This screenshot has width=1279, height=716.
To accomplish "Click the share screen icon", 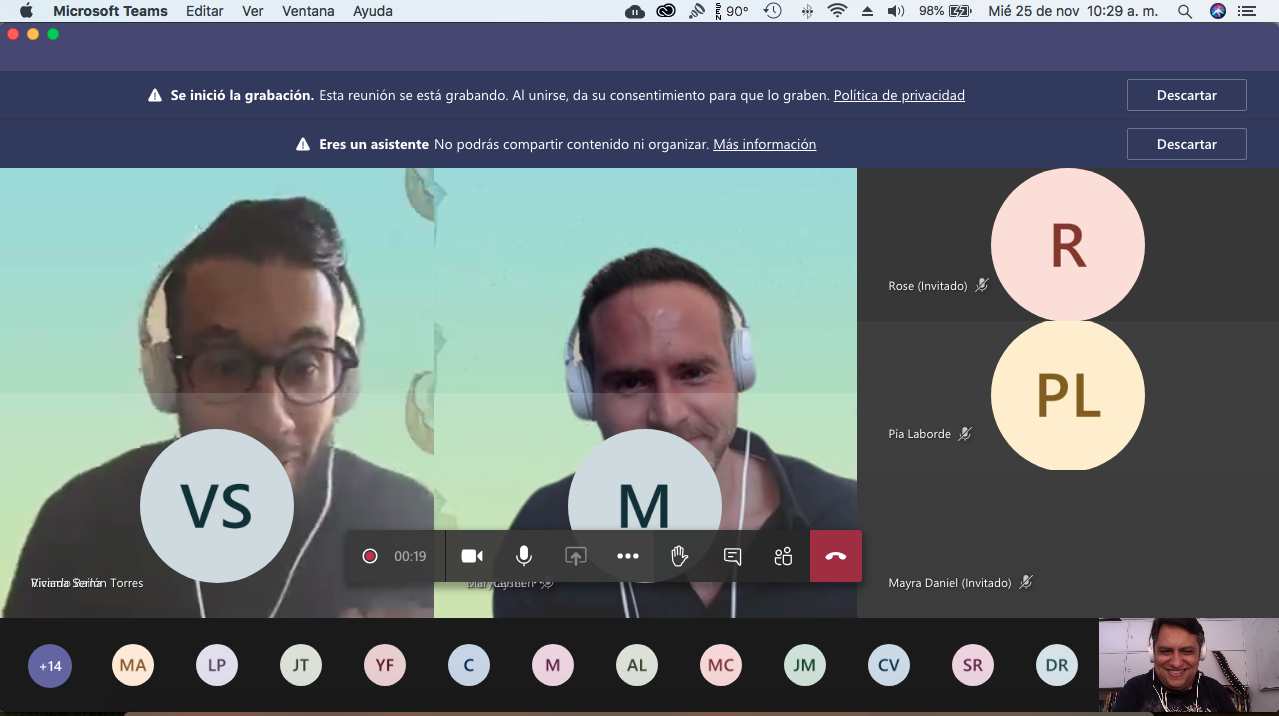I will tap(576, 556).
